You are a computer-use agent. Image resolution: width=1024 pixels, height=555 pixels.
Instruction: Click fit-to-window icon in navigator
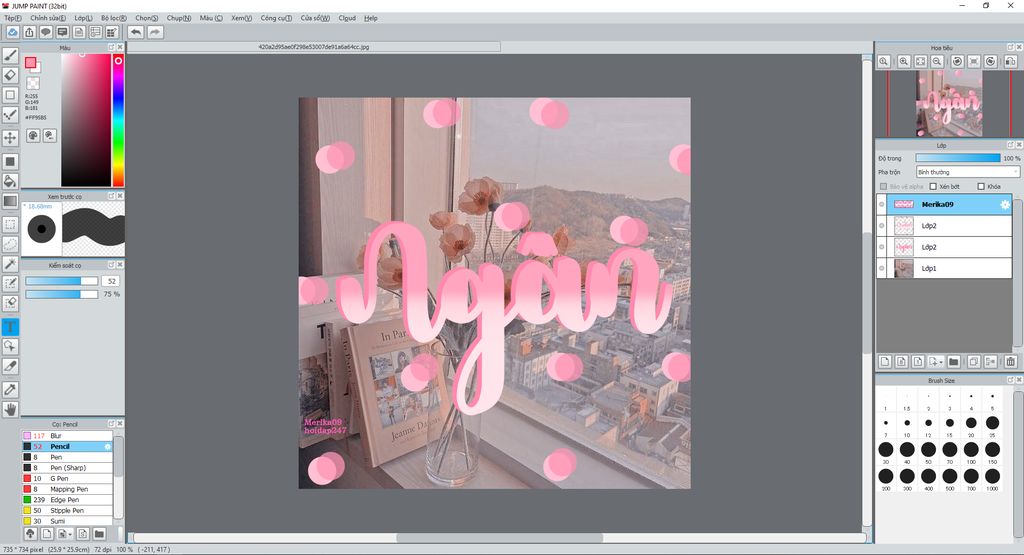tap(920, 61)
